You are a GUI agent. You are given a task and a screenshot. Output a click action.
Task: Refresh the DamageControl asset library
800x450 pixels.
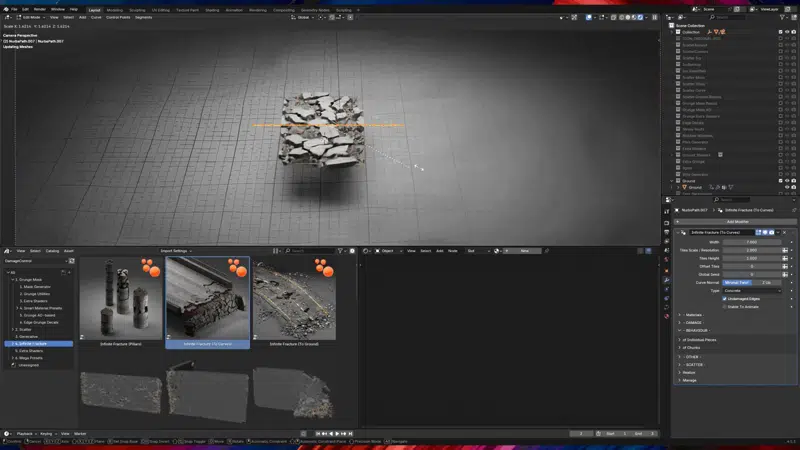[x=71, y=261]
